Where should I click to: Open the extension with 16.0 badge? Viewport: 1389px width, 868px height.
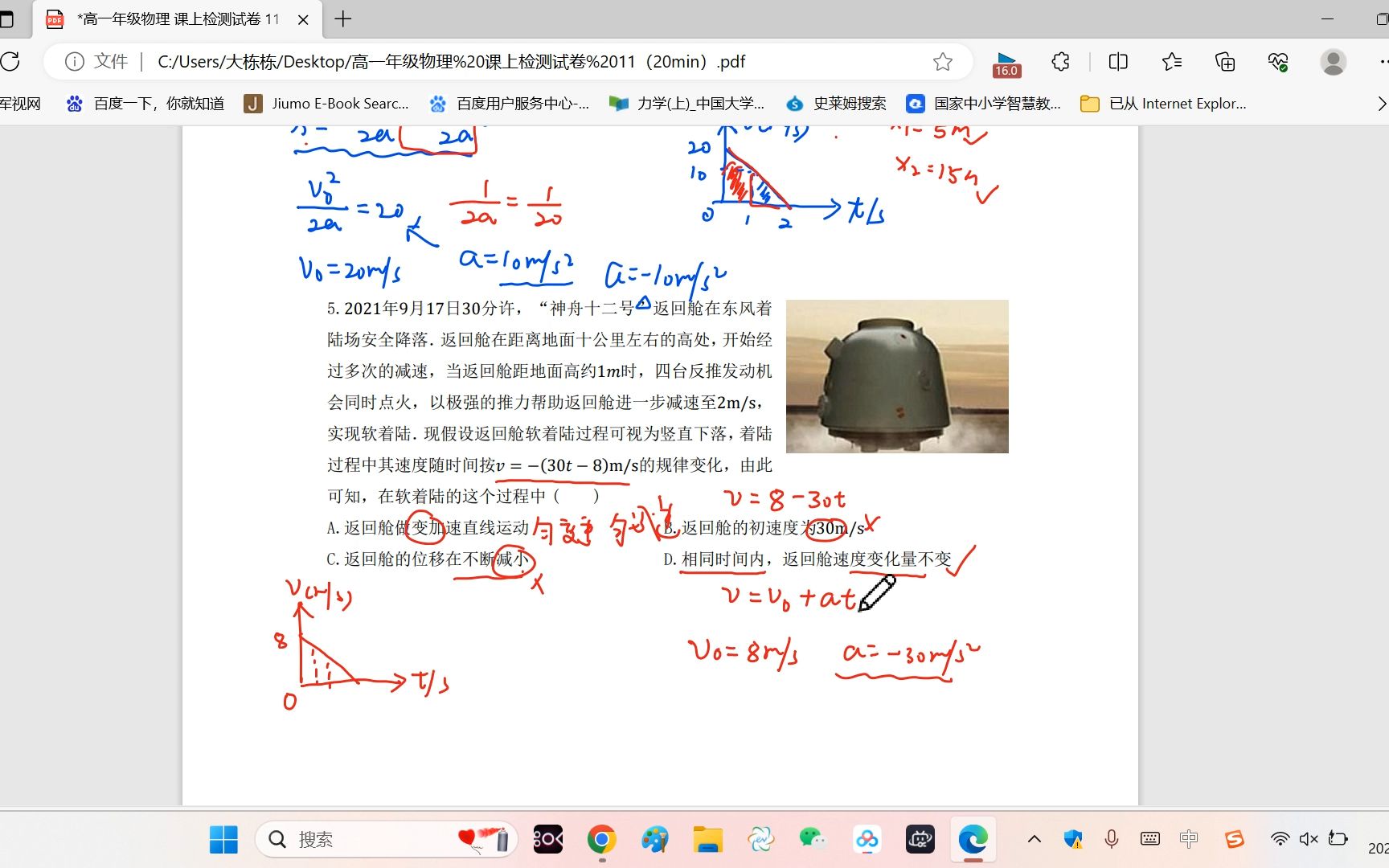pyautogui.click(x=1006, y=61)
